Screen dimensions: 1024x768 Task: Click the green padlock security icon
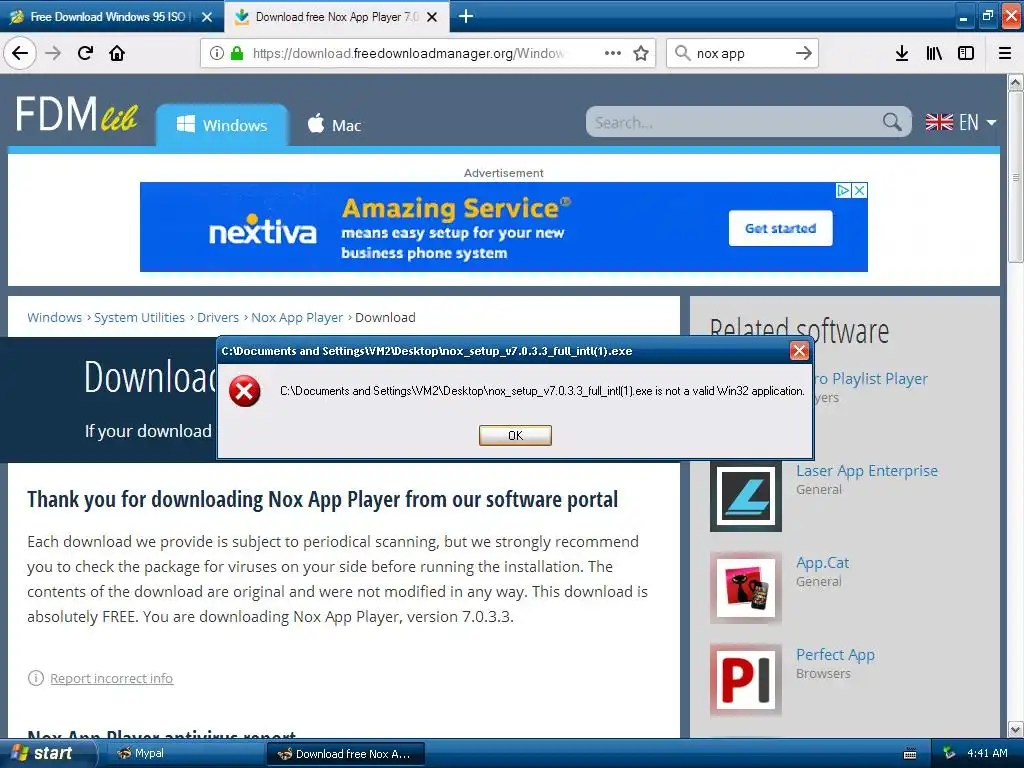click(x=237, y=53)
